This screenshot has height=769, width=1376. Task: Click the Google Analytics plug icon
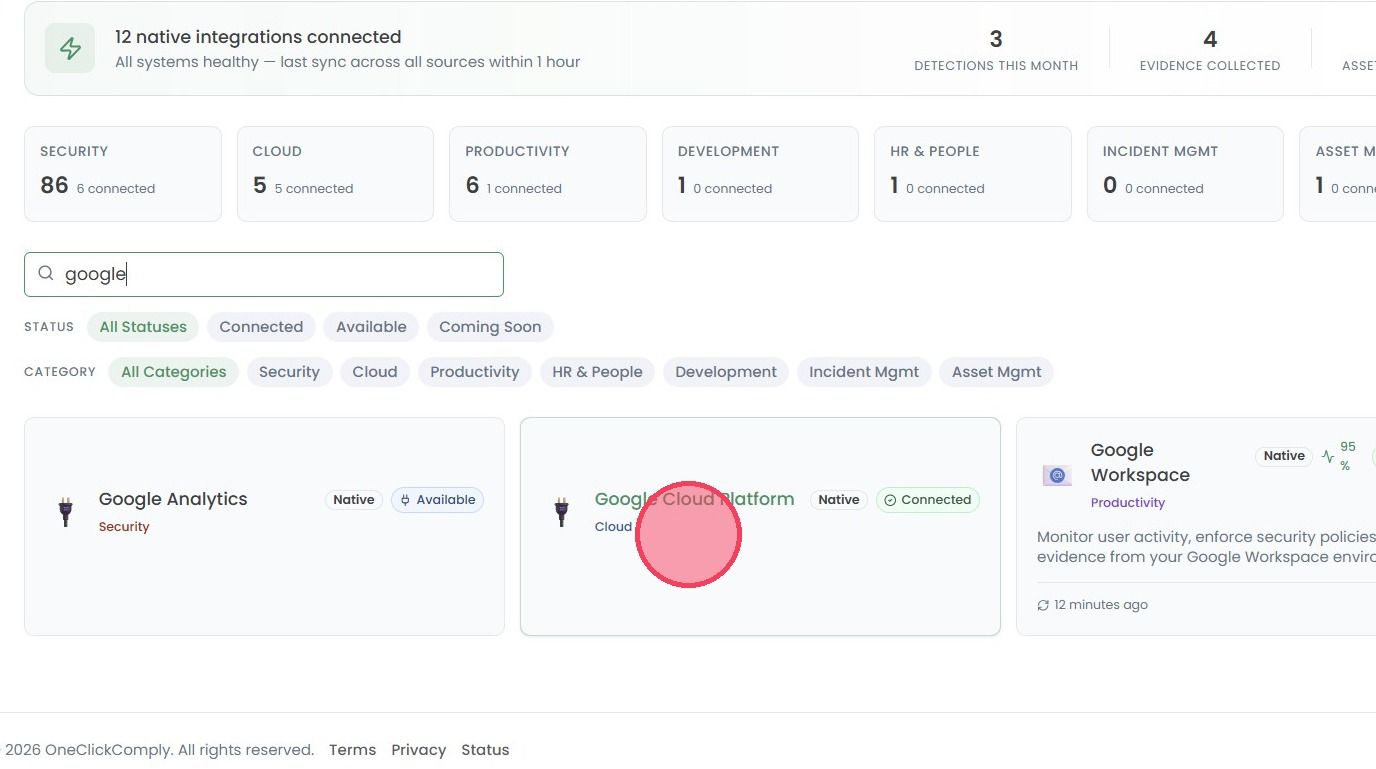[x=66, y=511]
